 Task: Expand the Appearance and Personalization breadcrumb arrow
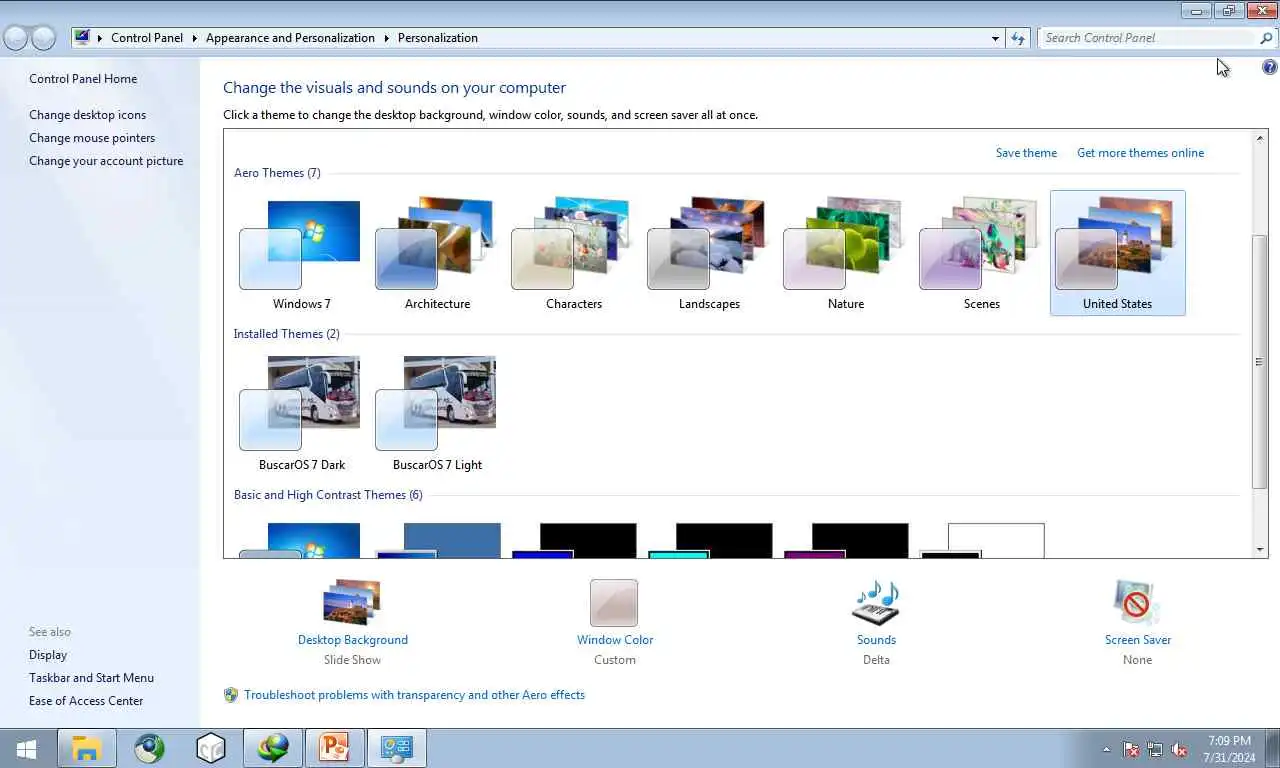click(386, 38)
